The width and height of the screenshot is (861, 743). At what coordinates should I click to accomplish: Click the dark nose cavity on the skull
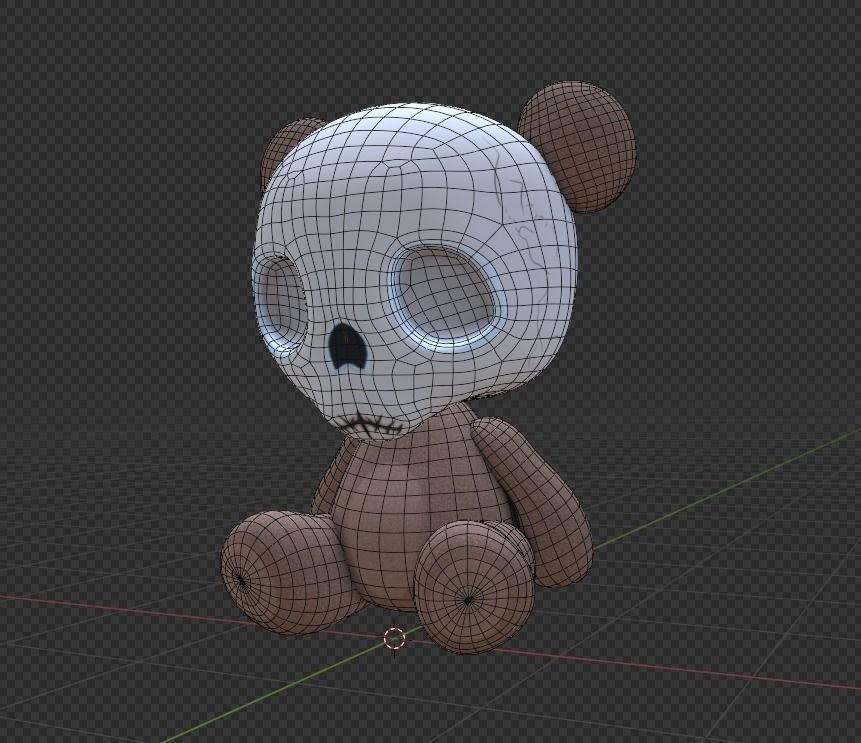346,346
